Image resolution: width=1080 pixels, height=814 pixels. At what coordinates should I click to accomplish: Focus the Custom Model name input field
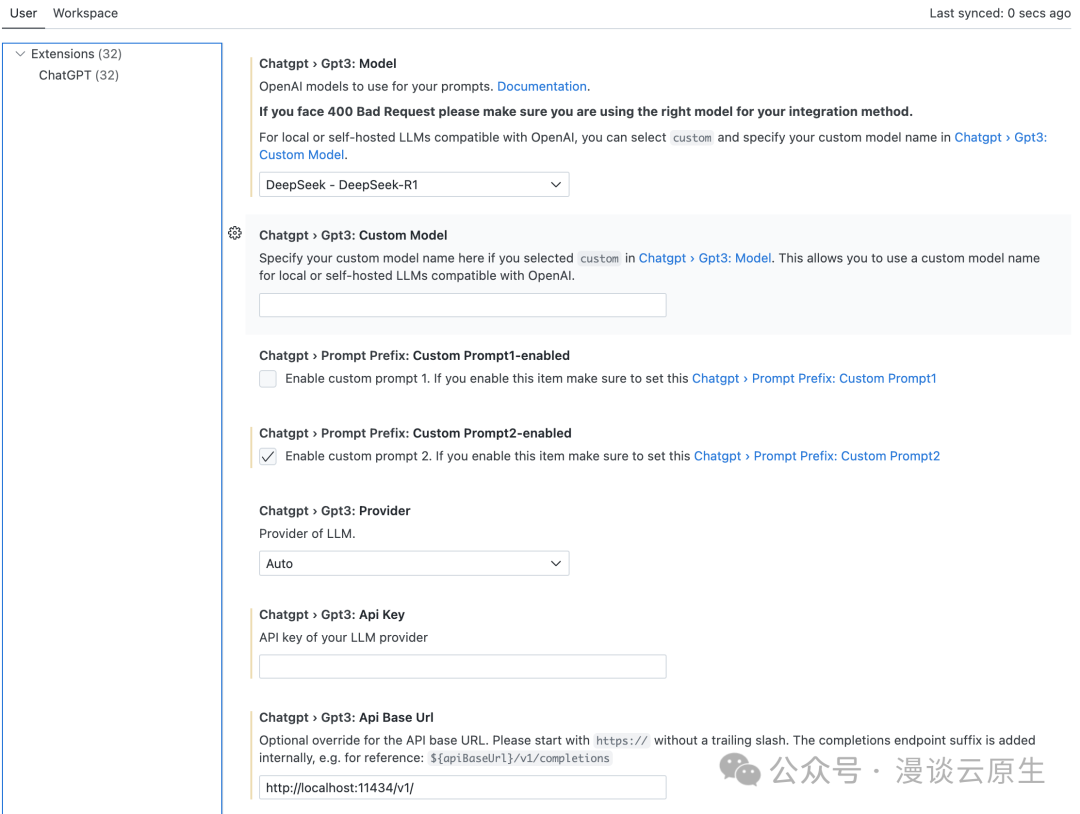(x=463, y=305)
